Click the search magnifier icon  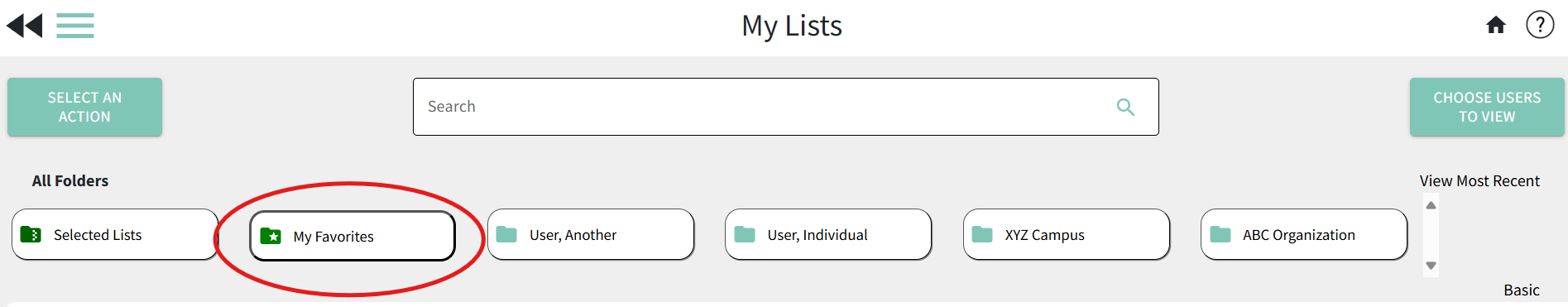1125,107
